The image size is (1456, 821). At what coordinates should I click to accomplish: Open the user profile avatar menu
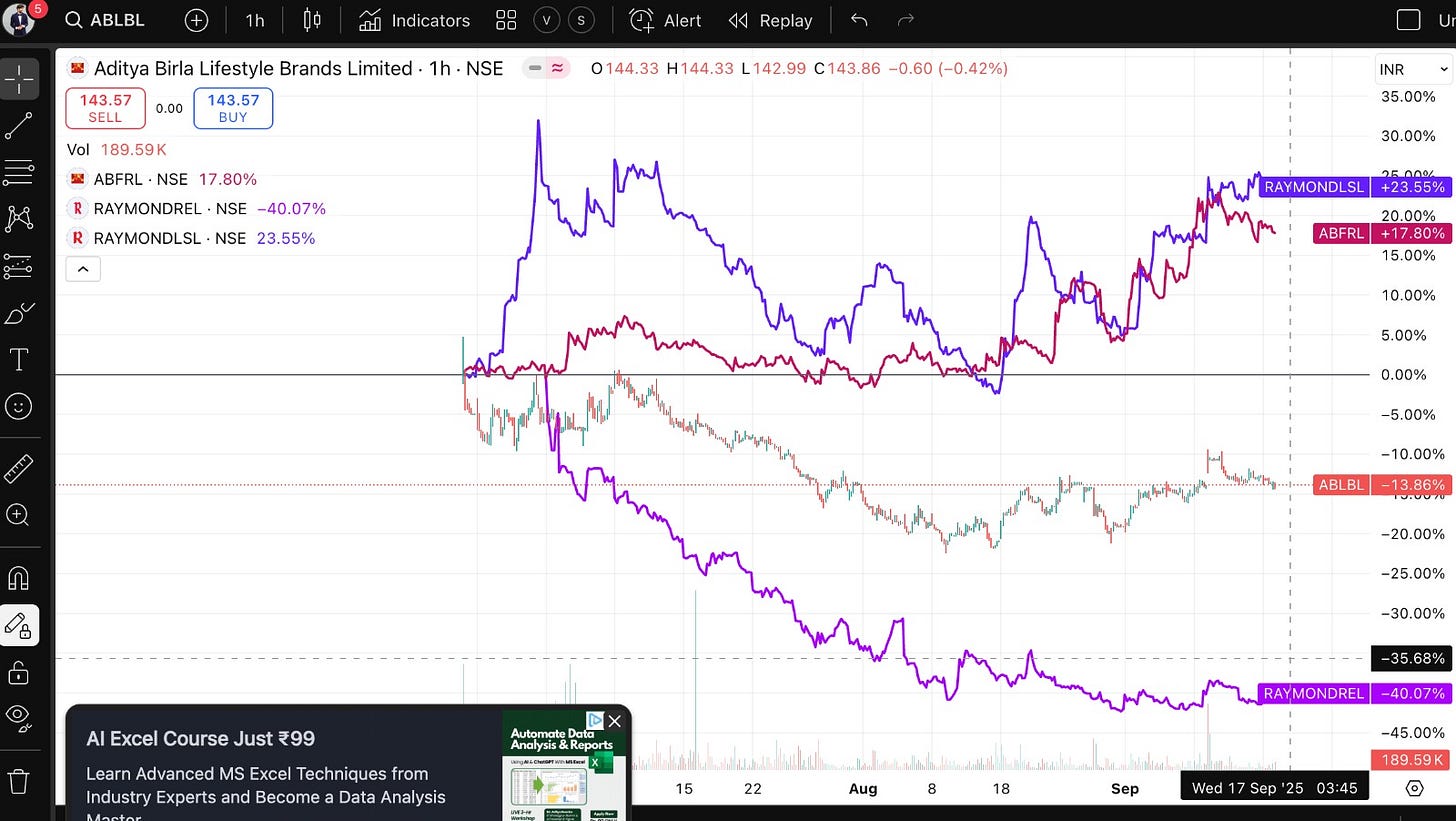point(19,20)
